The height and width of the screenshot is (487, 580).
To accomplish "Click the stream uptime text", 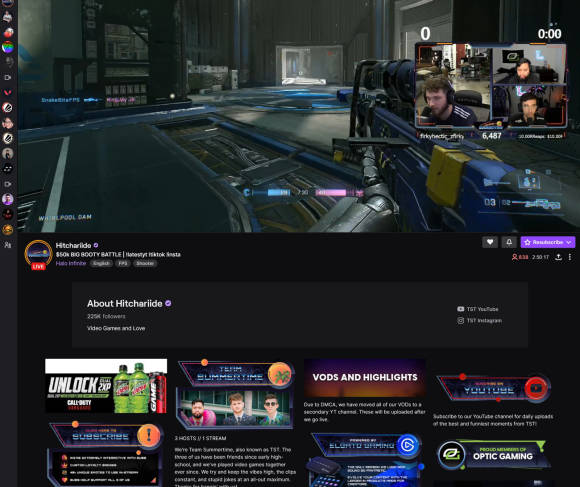I will click(540, 257).
